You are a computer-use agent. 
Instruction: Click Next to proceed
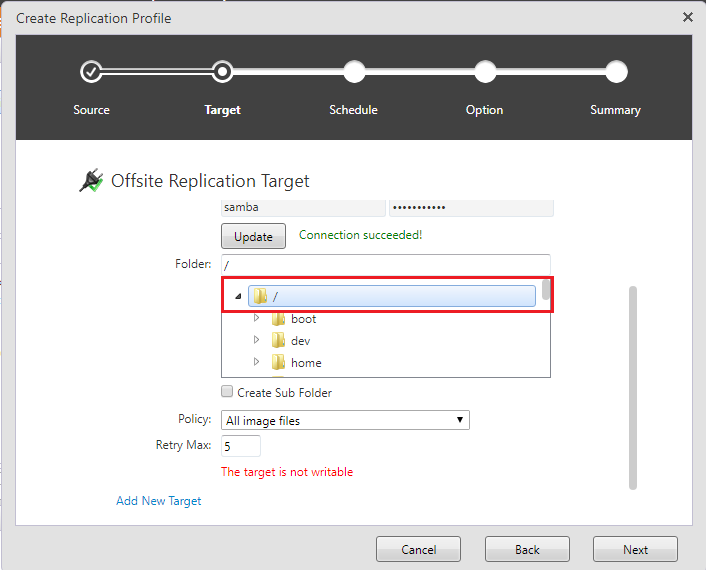coord(635,549)
